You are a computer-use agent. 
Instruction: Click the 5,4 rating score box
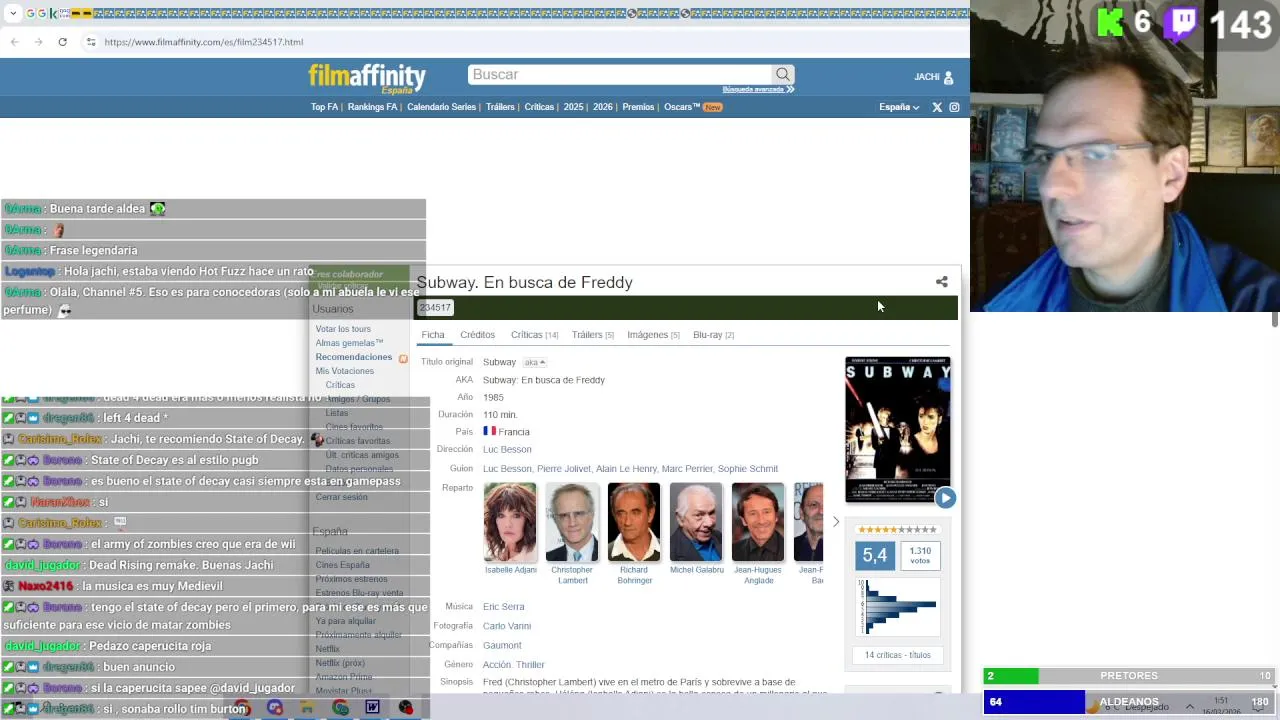[874, 556]
